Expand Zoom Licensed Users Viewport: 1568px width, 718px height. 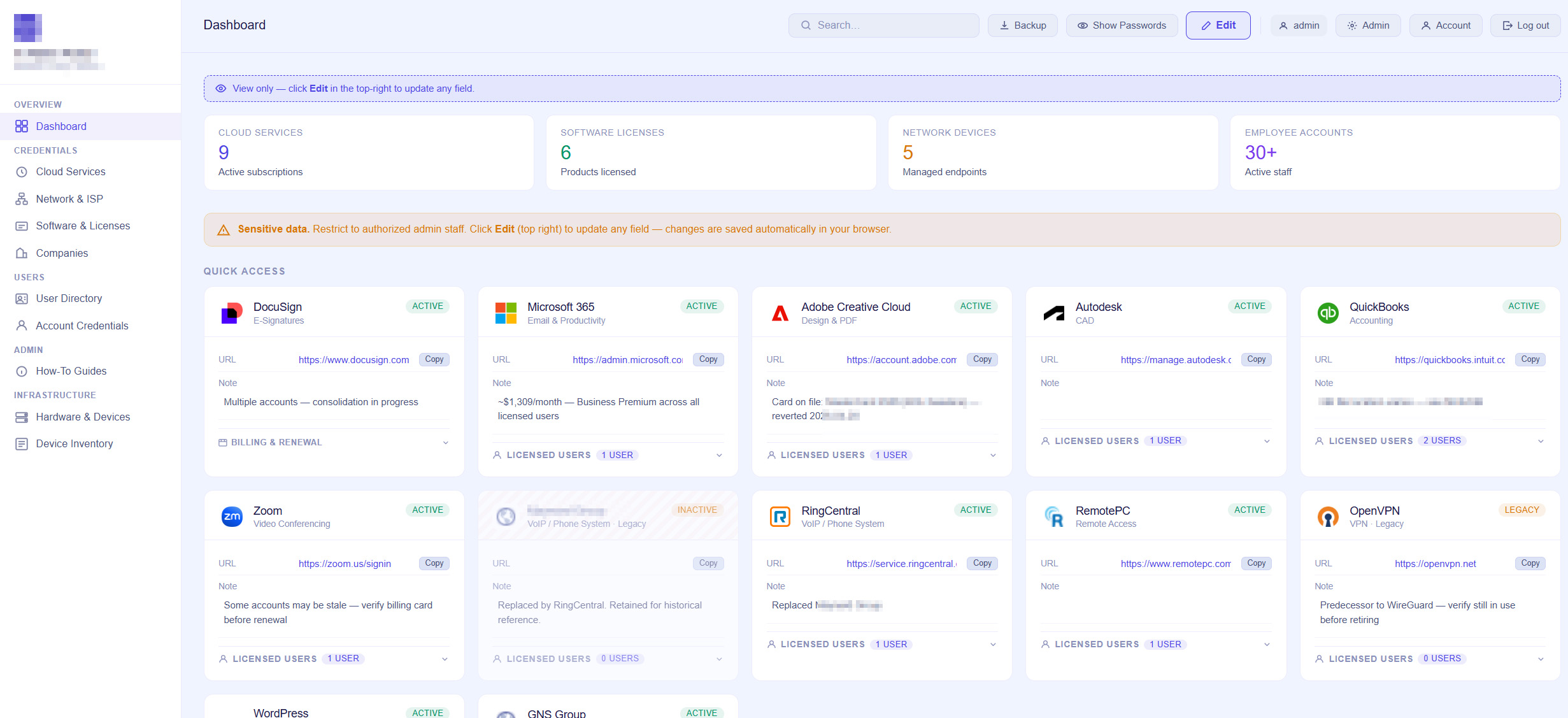coord(334,659)
